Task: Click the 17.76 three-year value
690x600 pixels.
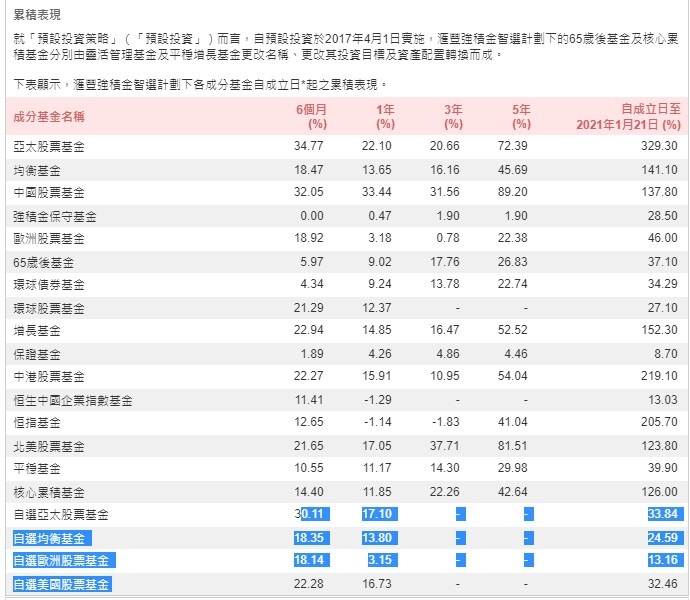Action: [x=444, y=262]
